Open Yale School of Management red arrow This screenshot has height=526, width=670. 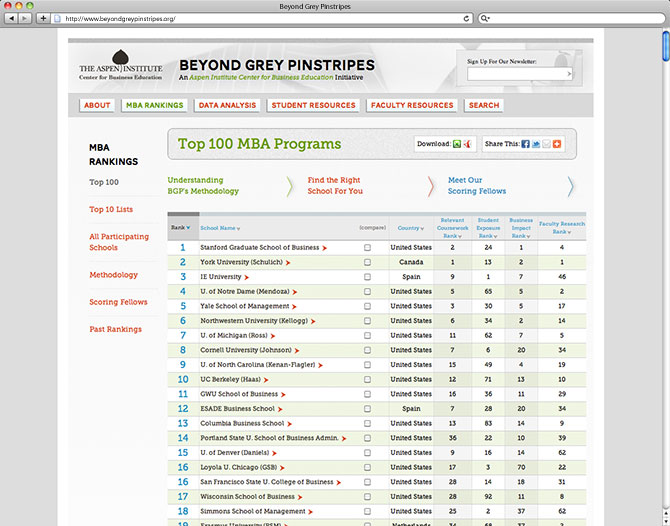294,307
